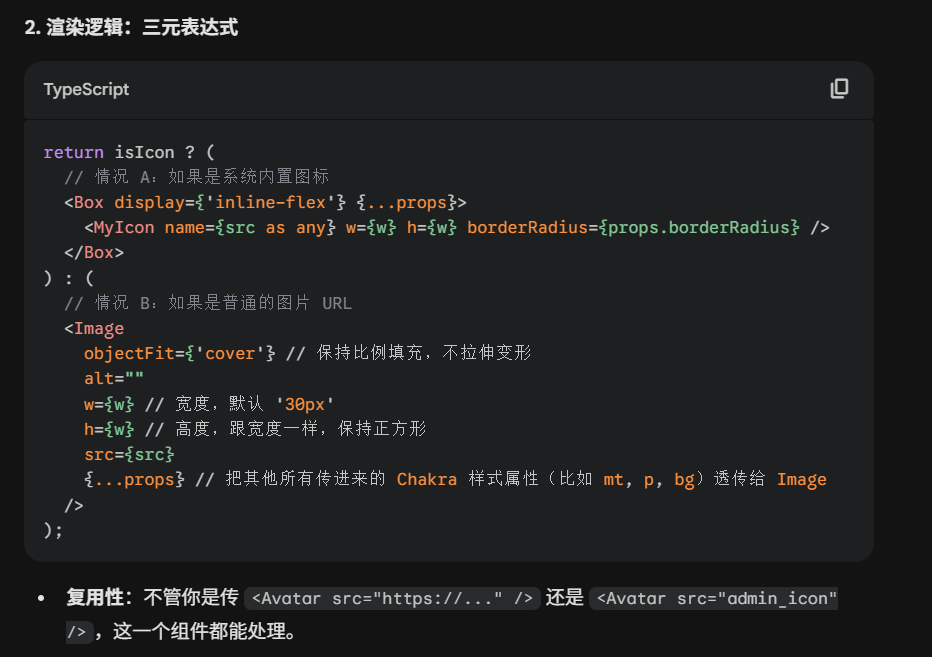932x657 pixels.
Task: Click the borderRadius={props.borderRadius} attribute
Action: [x=632, y=227]
